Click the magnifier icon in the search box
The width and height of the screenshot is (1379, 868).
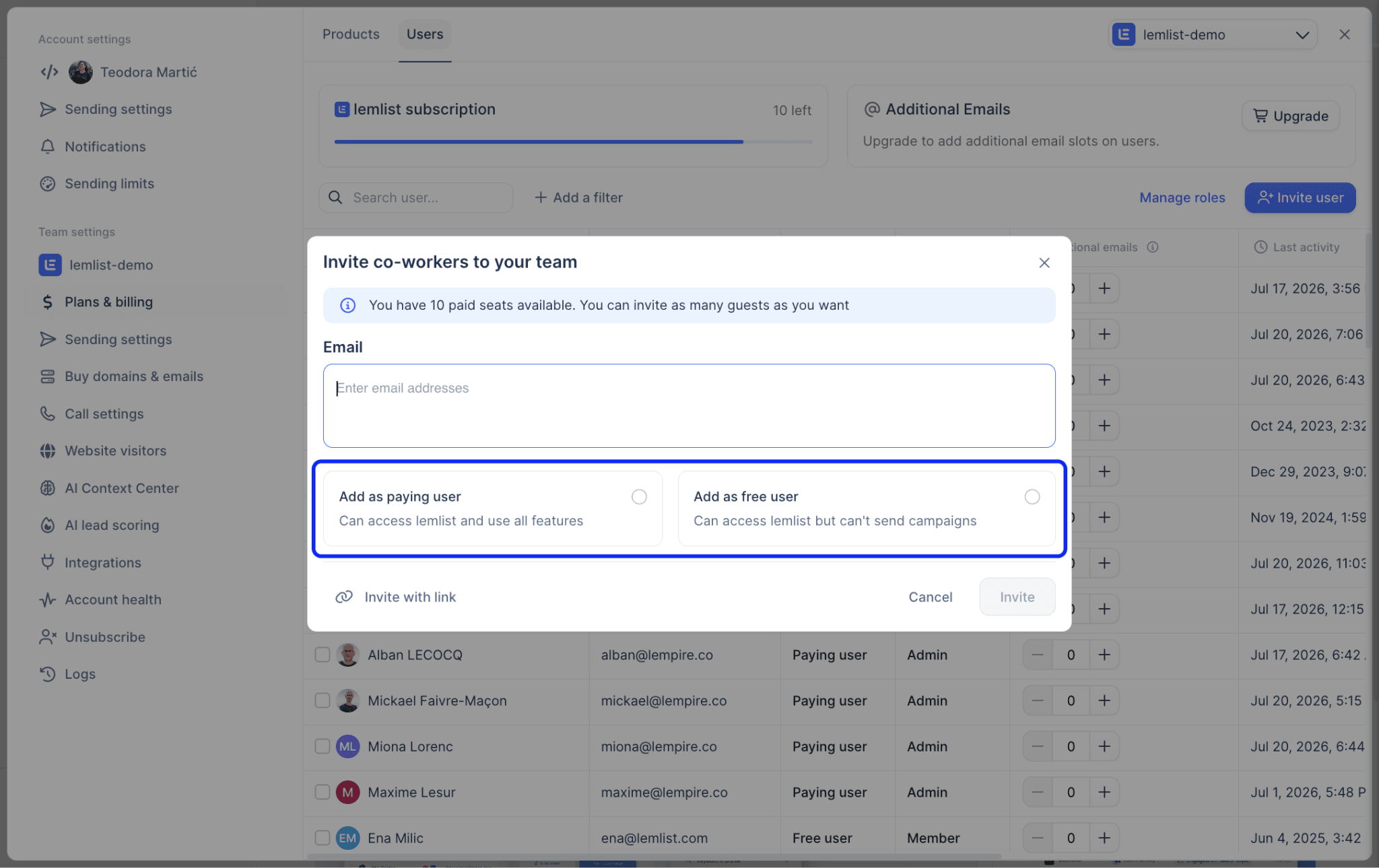coord(335,198)
